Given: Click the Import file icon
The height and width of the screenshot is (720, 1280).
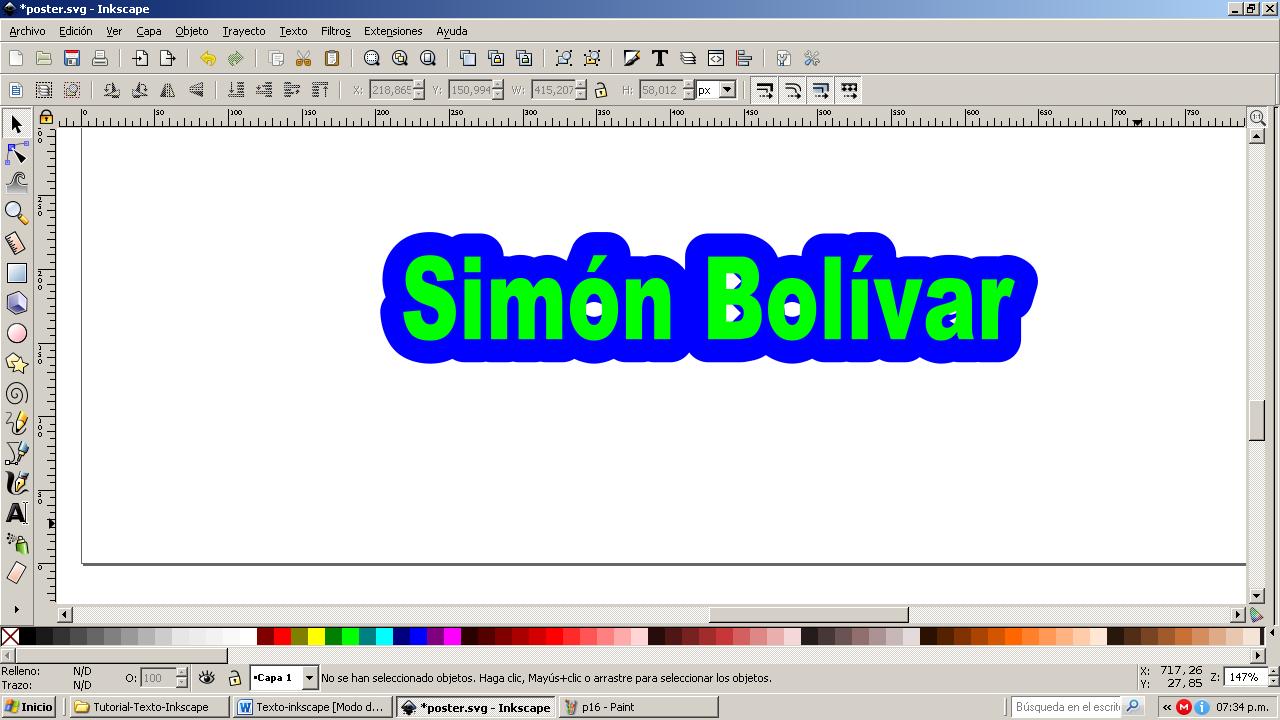Looking at the screenshot, I should point(140,59).
